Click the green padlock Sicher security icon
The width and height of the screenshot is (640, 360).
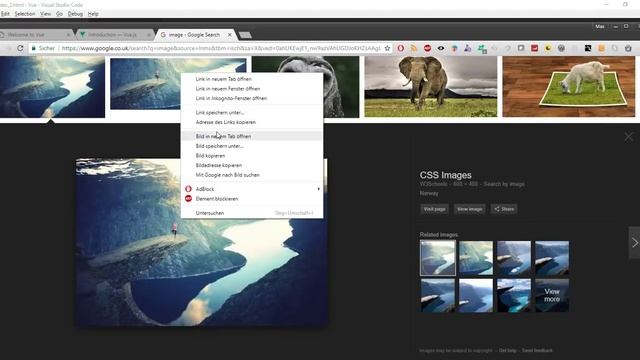coord(34,48)
